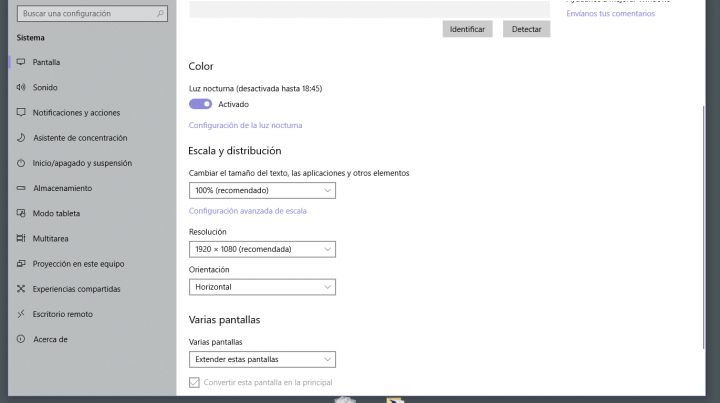Open the 100% (recomendado) scale dropdown

click(x=262, y=190)
